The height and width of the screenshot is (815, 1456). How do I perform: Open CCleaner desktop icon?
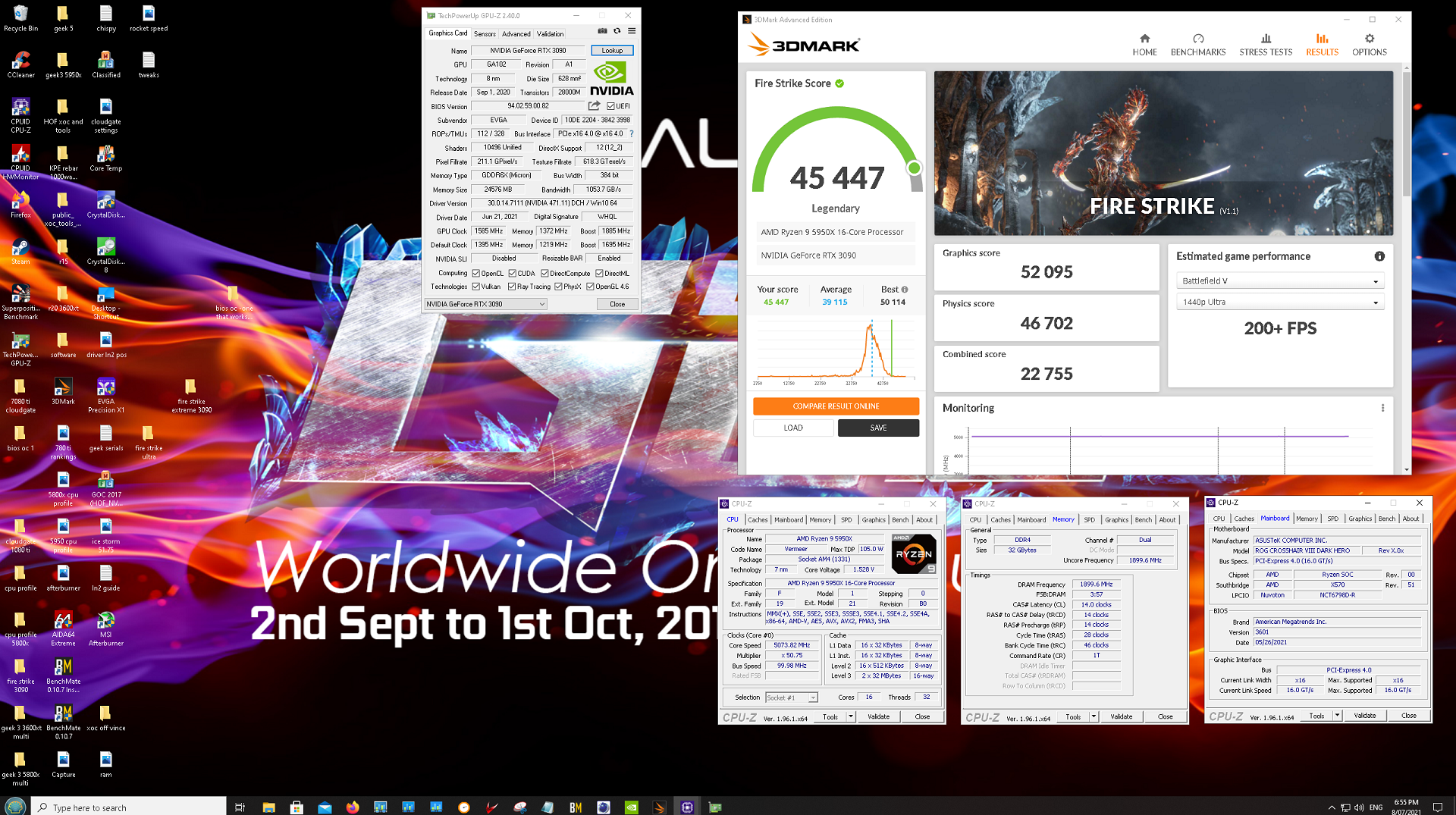(x=21, y=65)
